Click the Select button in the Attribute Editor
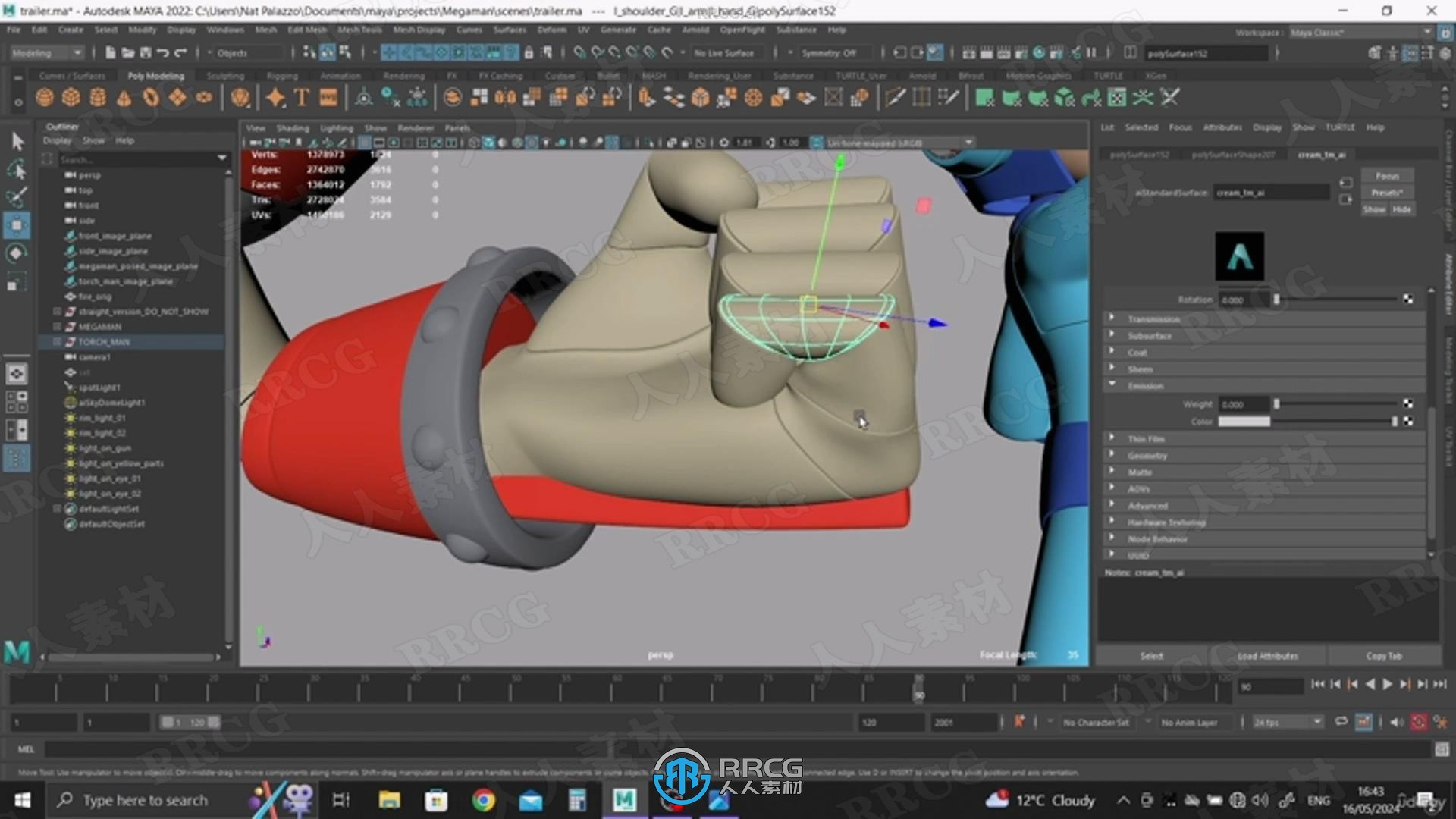 pos(1151,656)
